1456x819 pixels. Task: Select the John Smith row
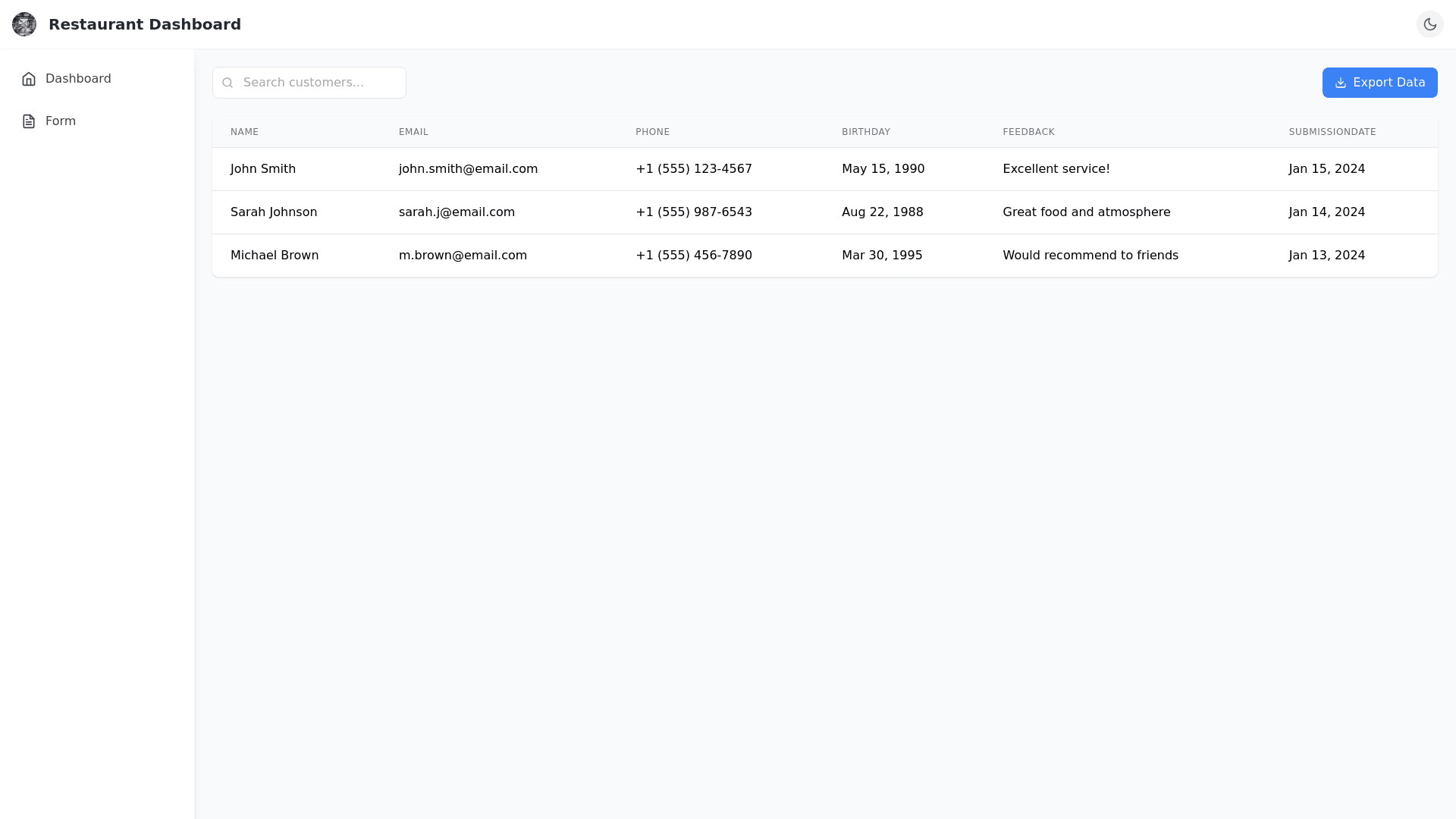pos(263,169)
